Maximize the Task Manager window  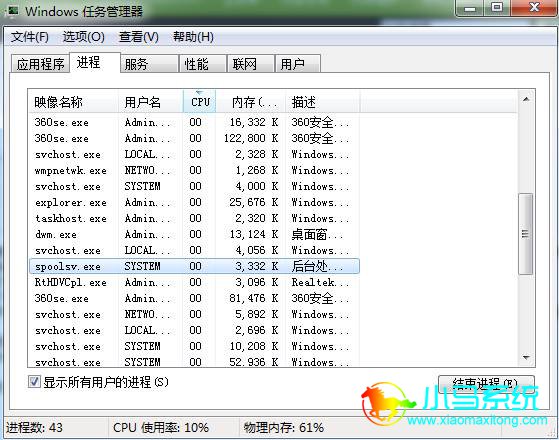point(497,8)
